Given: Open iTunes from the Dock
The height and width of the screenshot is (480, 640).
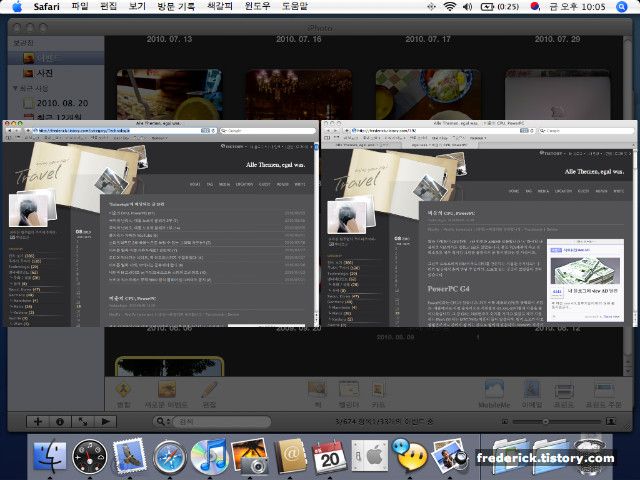Looking at the screenshot, I should point(209,456).
